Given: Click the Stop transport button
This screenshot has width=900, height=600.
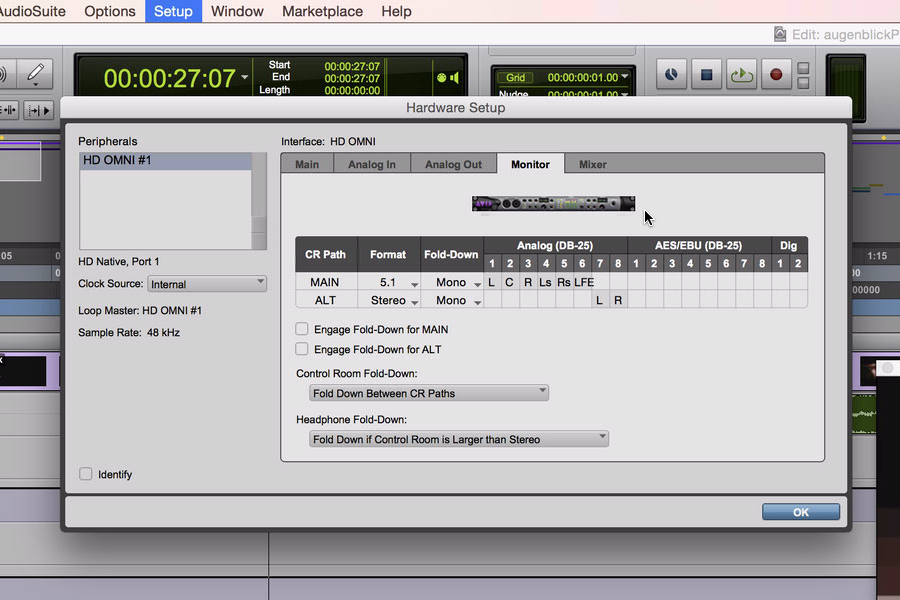Looking at the screenshot, I should tap(706, 74).
